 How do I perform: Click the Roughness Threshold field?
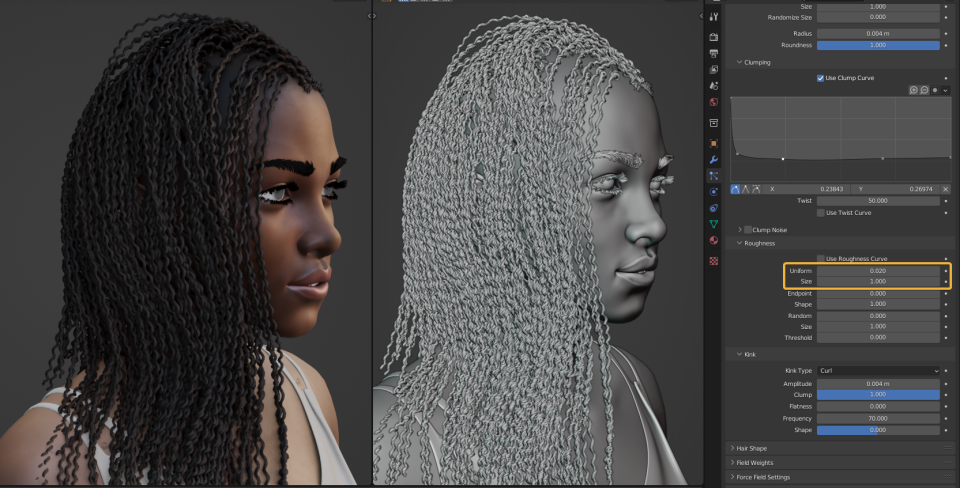[x=878, y=337]
